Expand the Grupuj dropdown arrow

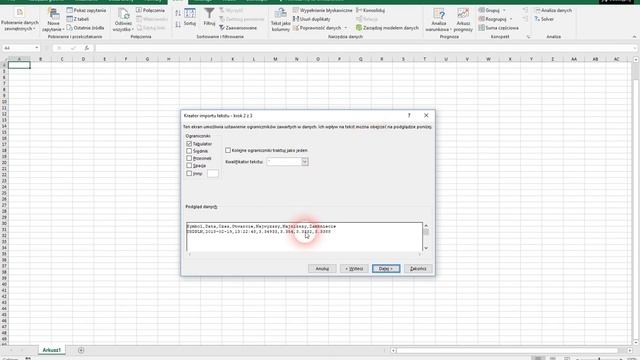point(504,10)
